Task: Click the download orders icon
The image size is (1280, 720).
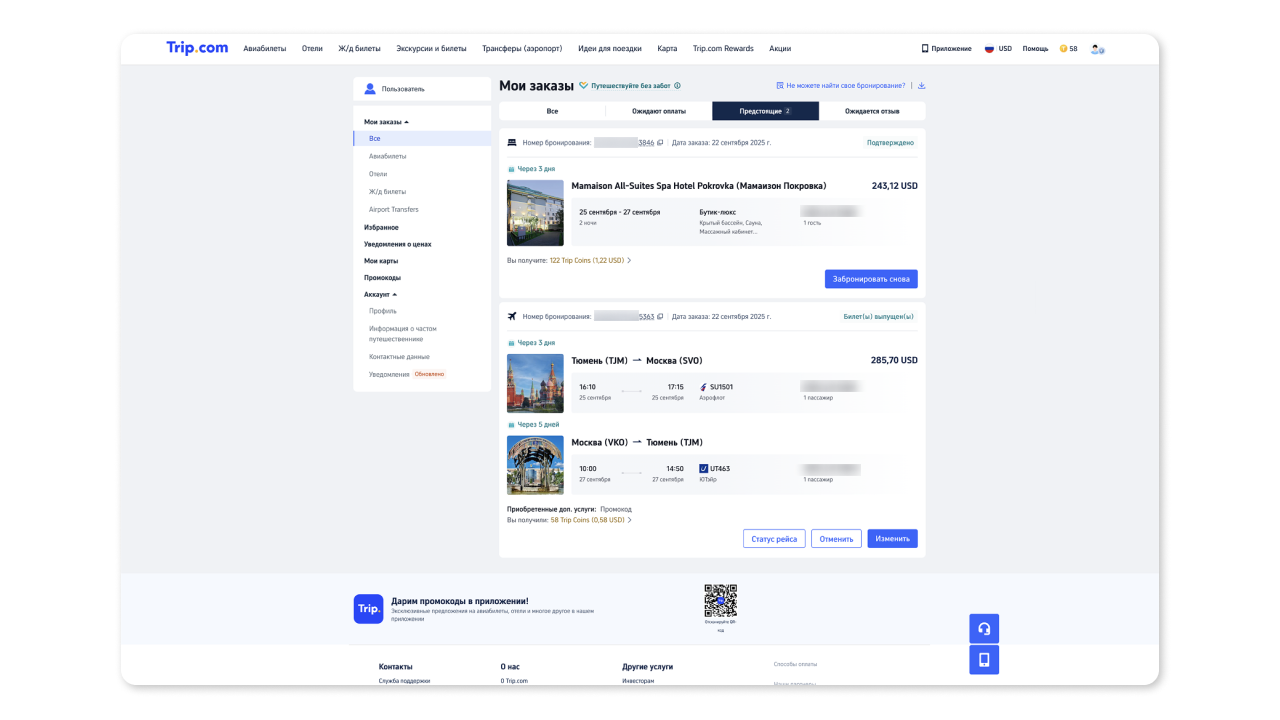Action: click(922, 86)
